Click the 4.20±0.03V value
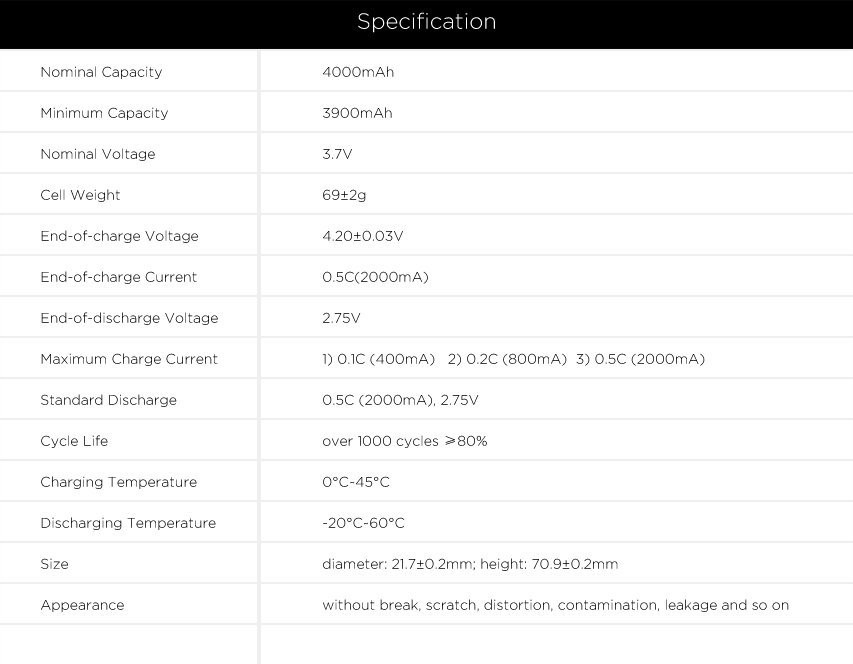 coord(363,236)
